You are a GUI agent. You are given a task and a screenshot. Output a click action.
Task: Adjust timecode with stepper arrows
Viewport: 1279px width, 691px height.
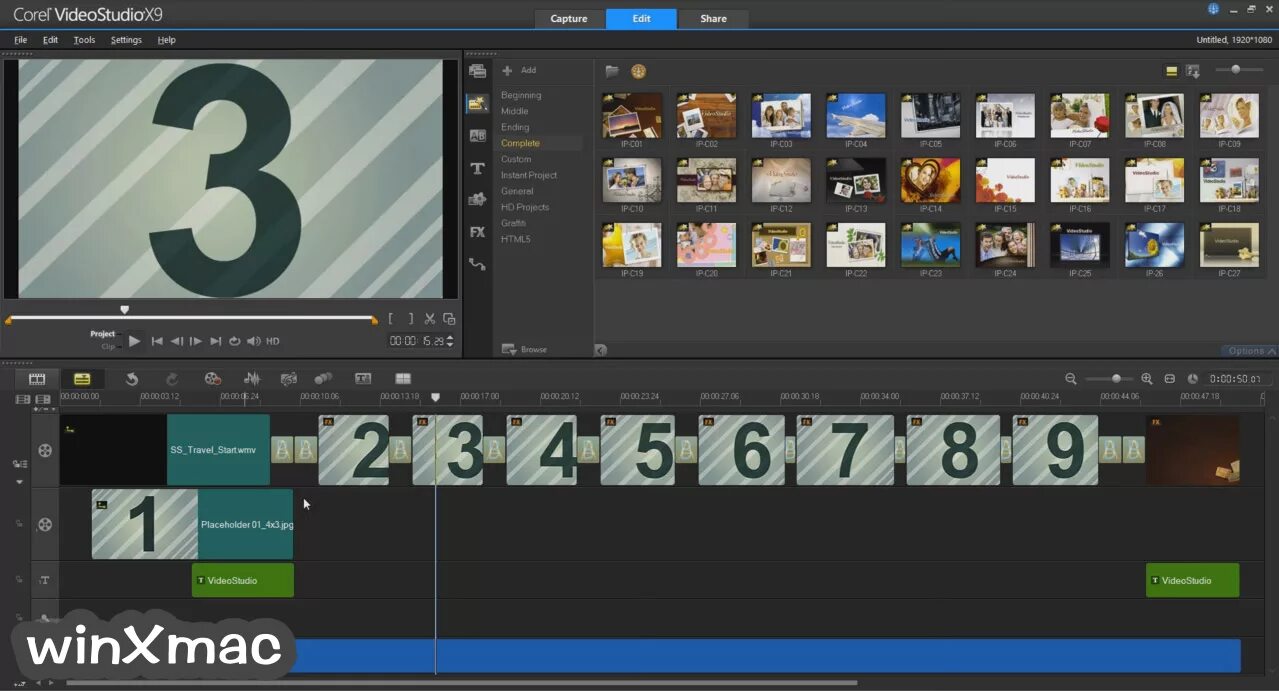(449, 341)
